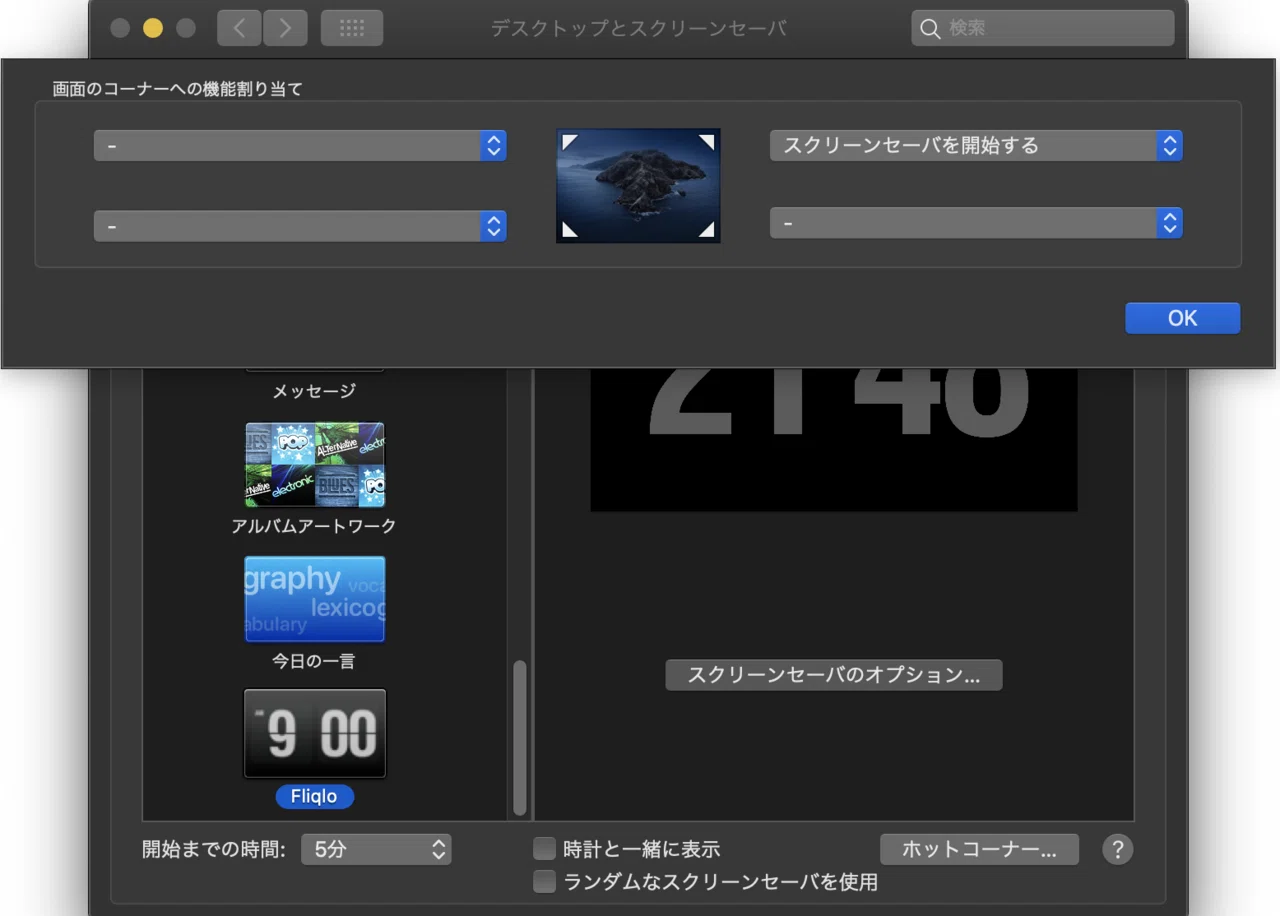Click the ホットコーナー button
This screenshot has height=916, width=1280.
[x=979, y=850]
